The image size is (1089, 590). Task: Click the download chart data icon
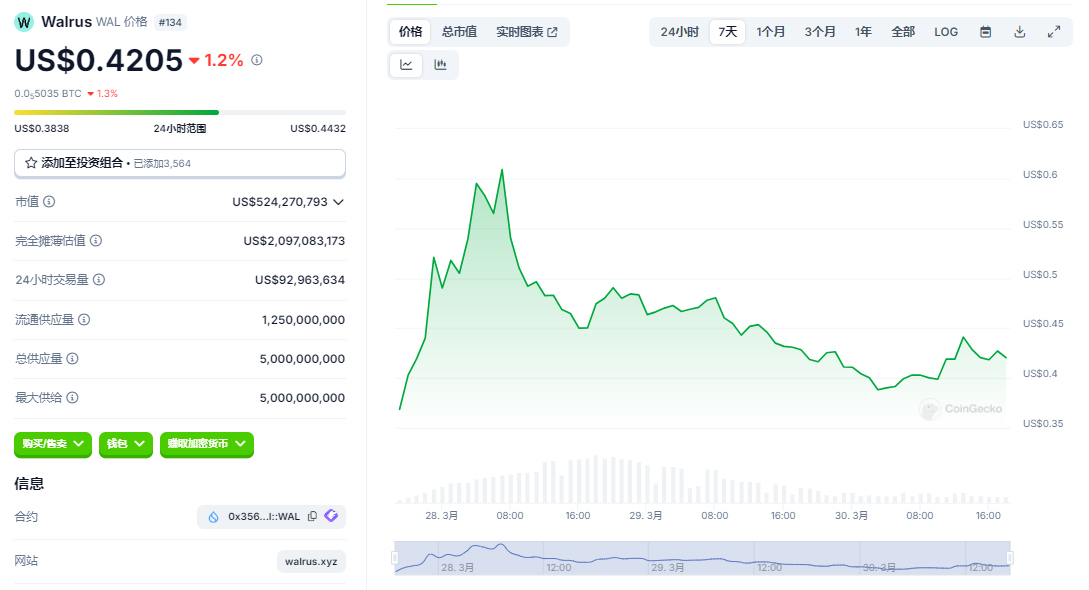point(1019,32)
